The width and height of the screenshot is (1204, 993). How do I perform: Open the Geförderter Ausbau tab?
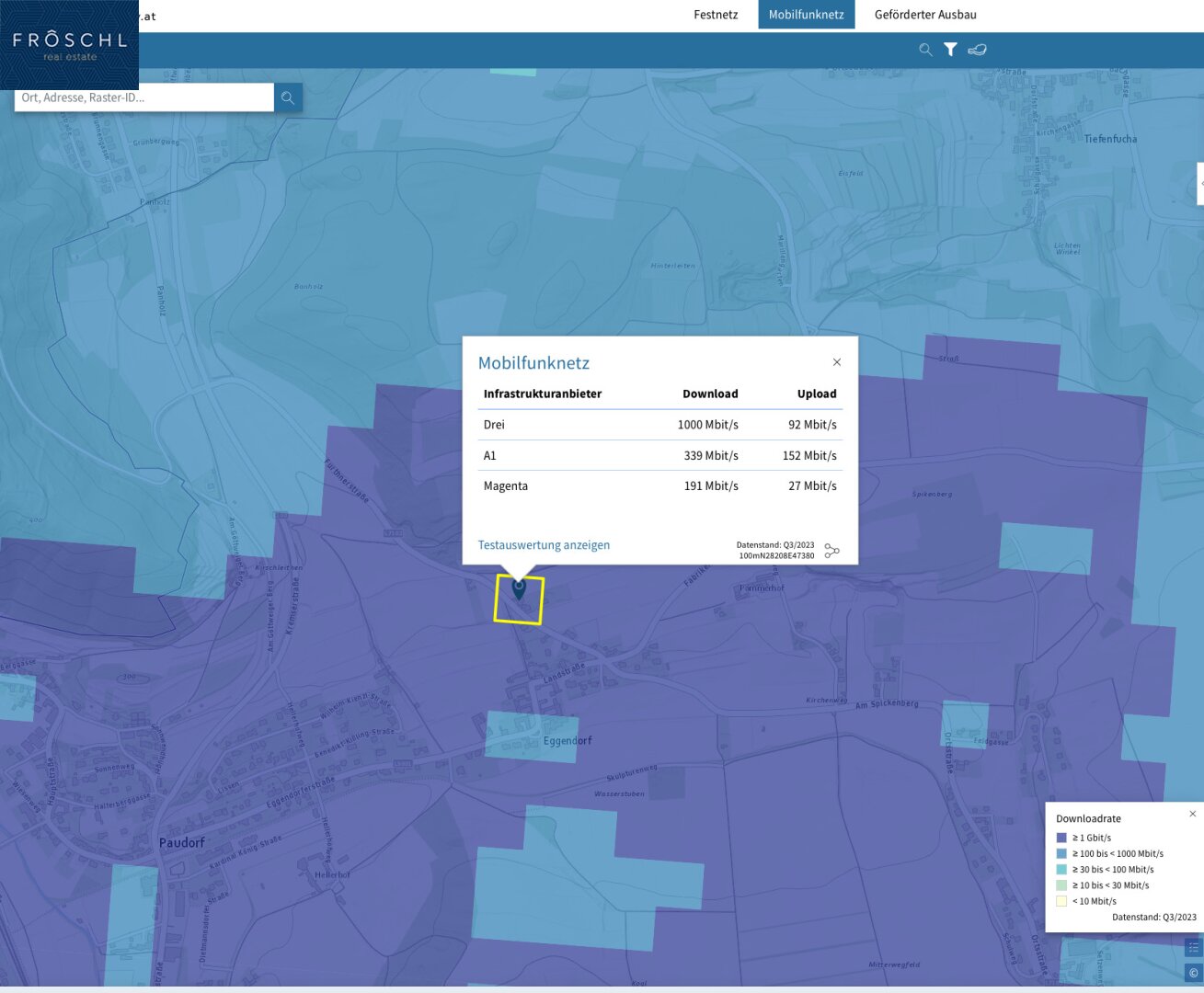tap(925, 15)
